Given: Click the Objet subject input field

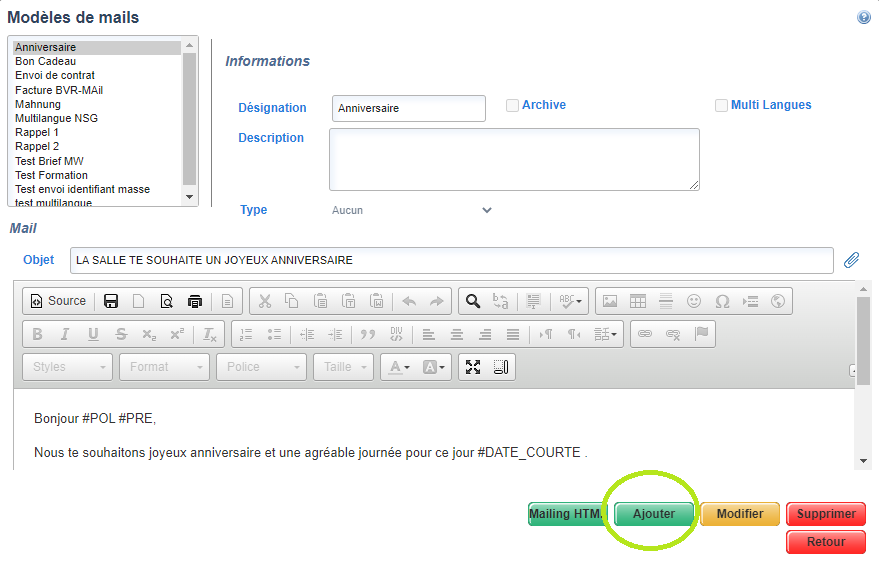Looking at the screenshot, I should (x=451, y=260).
